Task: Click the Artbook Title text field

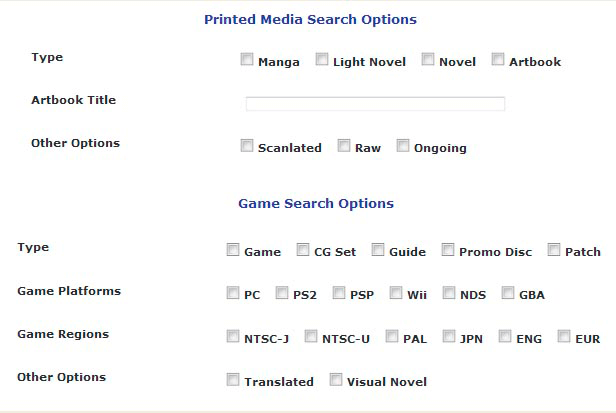Action: point(375,104)
